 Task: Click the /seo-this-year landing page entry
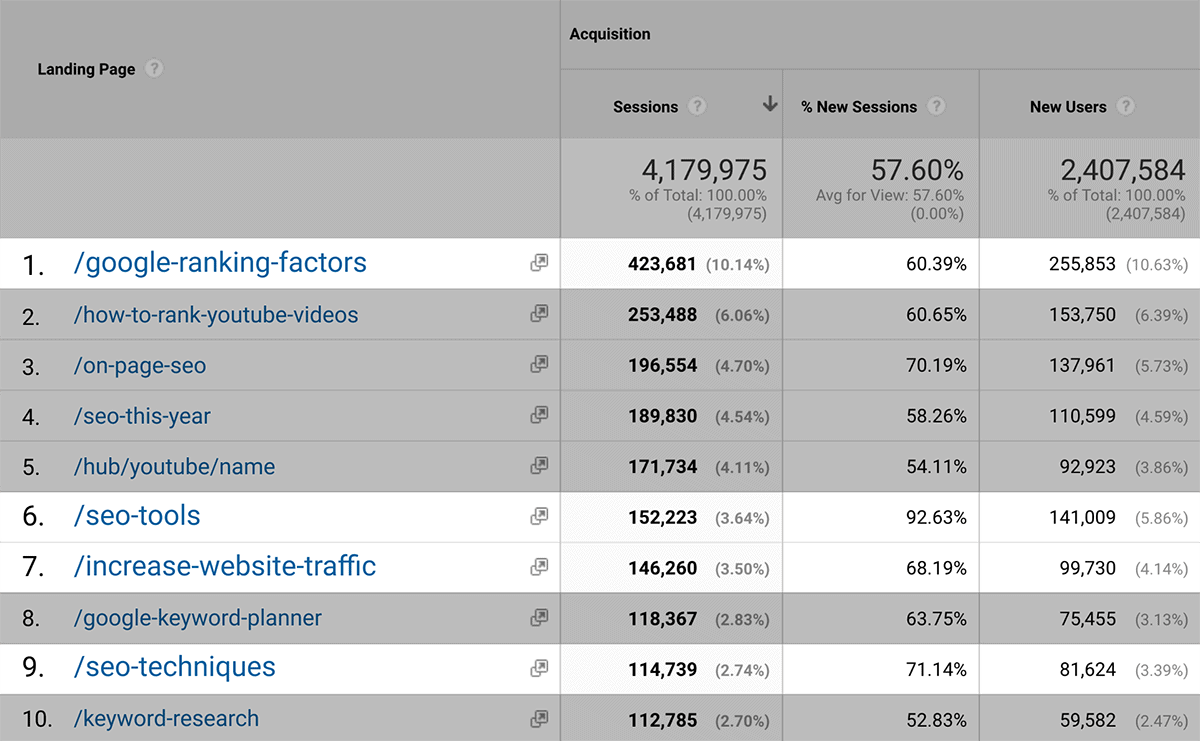[x=142, y=415]
